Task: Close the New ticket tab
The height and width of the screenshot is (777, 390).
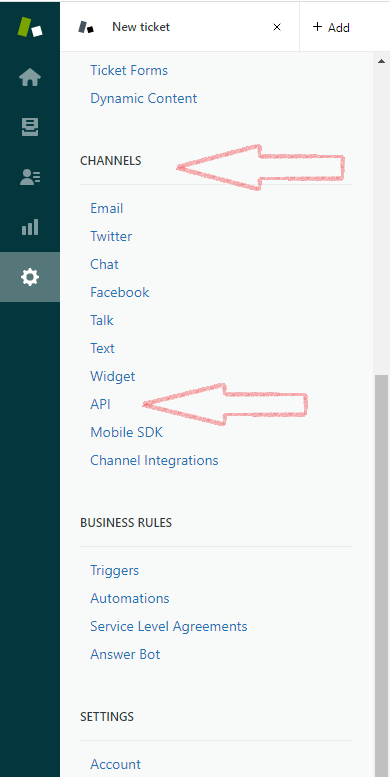Action: coord(277,27)
